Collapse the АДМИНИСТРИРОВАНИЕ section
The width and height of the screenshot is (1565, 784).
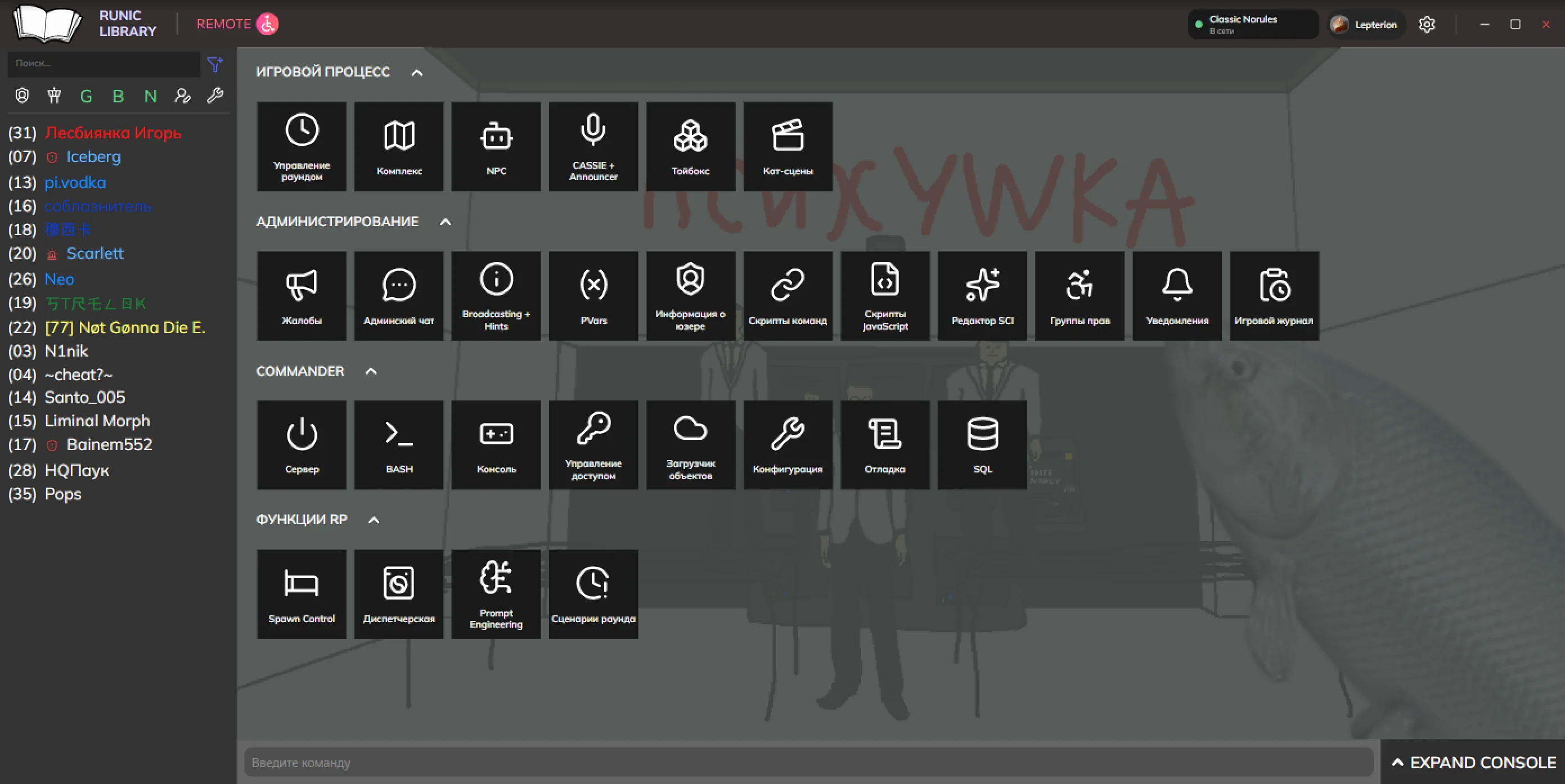[x=446, y=222]
